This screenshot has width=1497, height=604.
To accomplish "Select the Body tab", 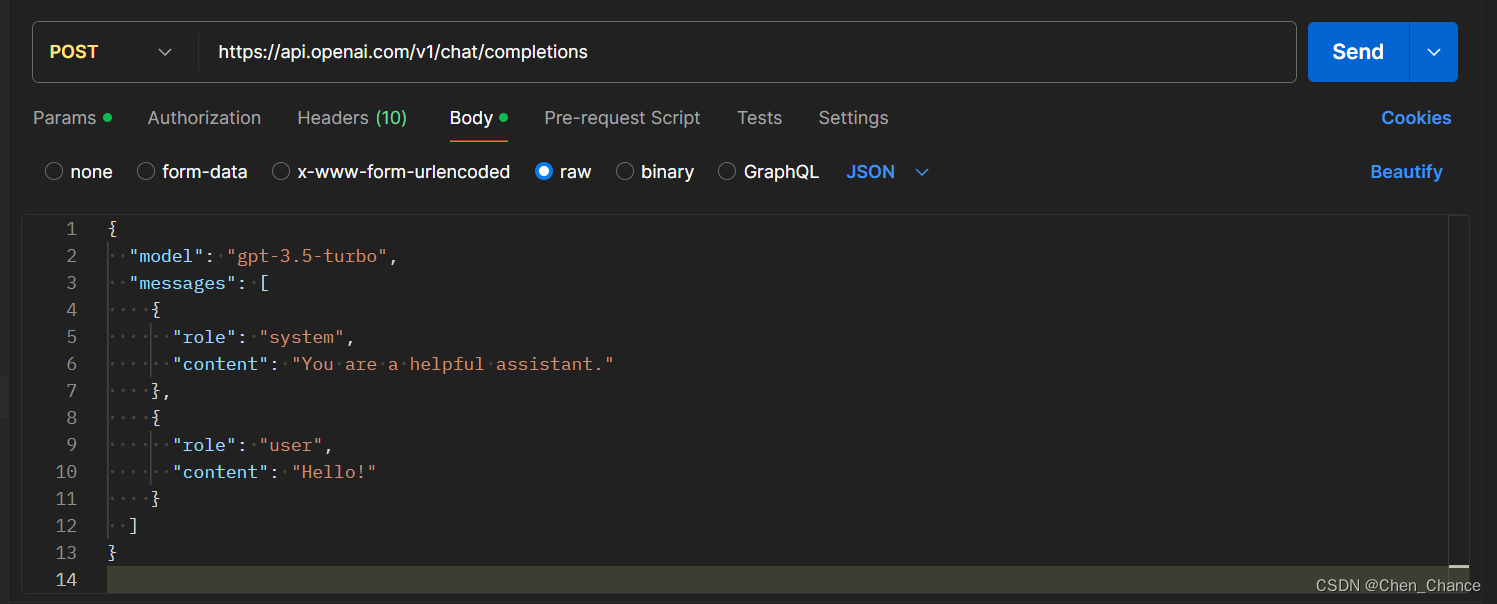I will click(470, 117).
